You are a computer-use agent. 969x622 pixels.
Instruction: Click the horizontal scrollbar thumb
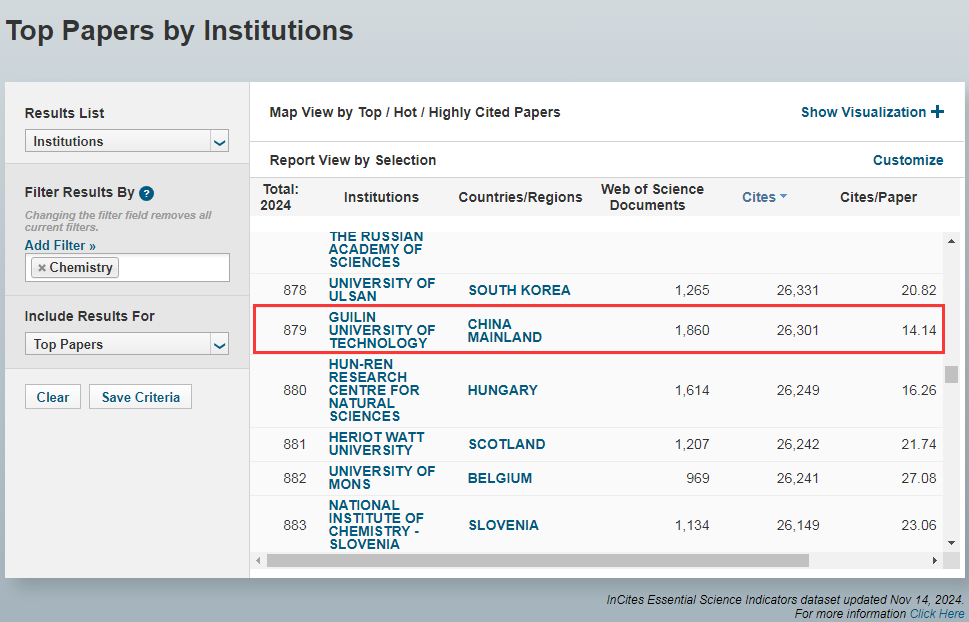[x=536, y=561]
